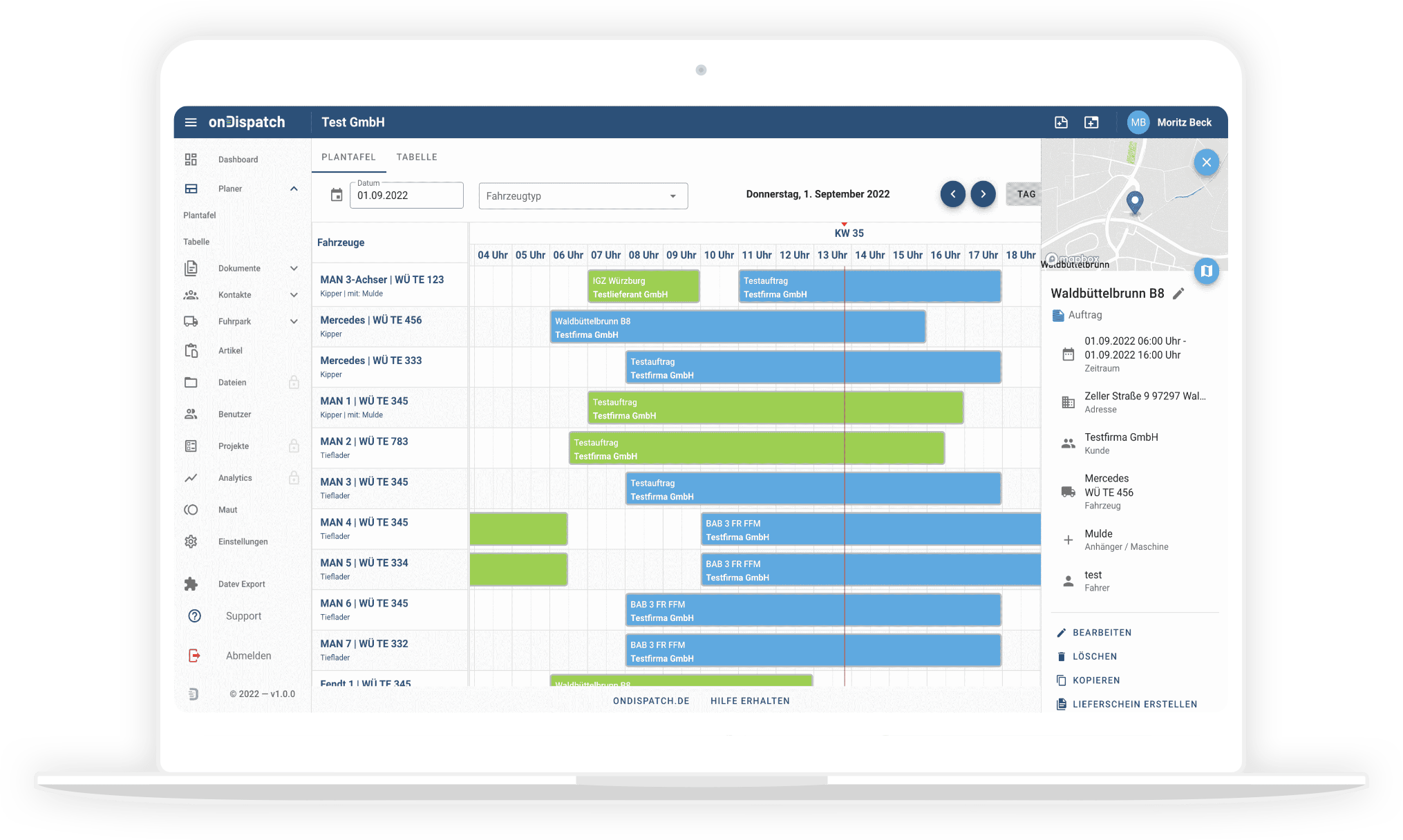Image resolution: width=1403 pixels, height=840 pixels.
Task: Close the map panel with the X button
Action: tap(1206, 162)
